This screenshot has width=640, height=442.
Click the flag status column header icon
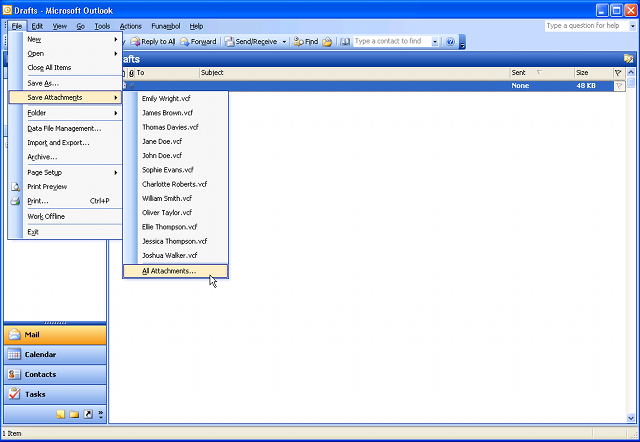(x=618, y=73)
